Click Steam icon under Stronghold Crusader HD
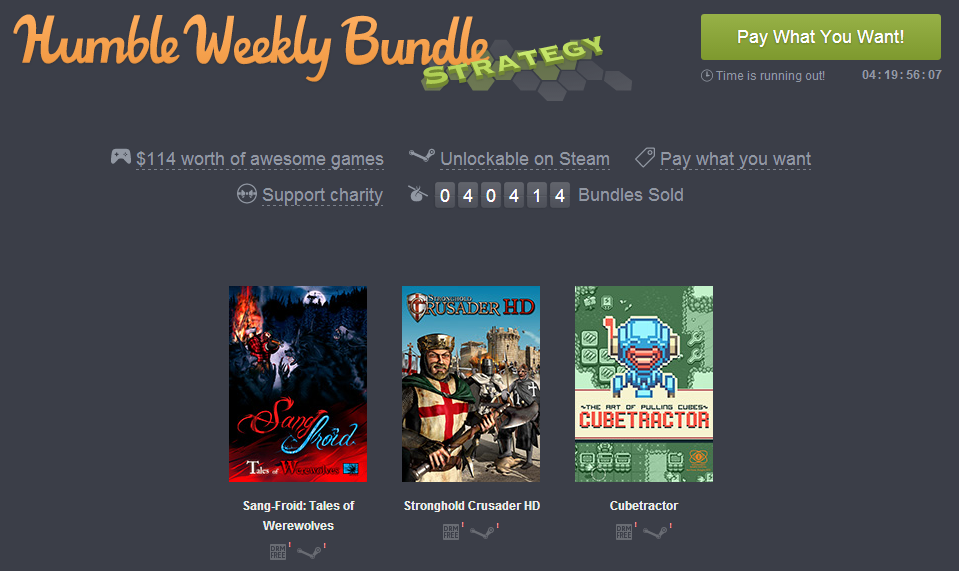The width and height of the screenshot is (959, 571). (x=482, y=532)
